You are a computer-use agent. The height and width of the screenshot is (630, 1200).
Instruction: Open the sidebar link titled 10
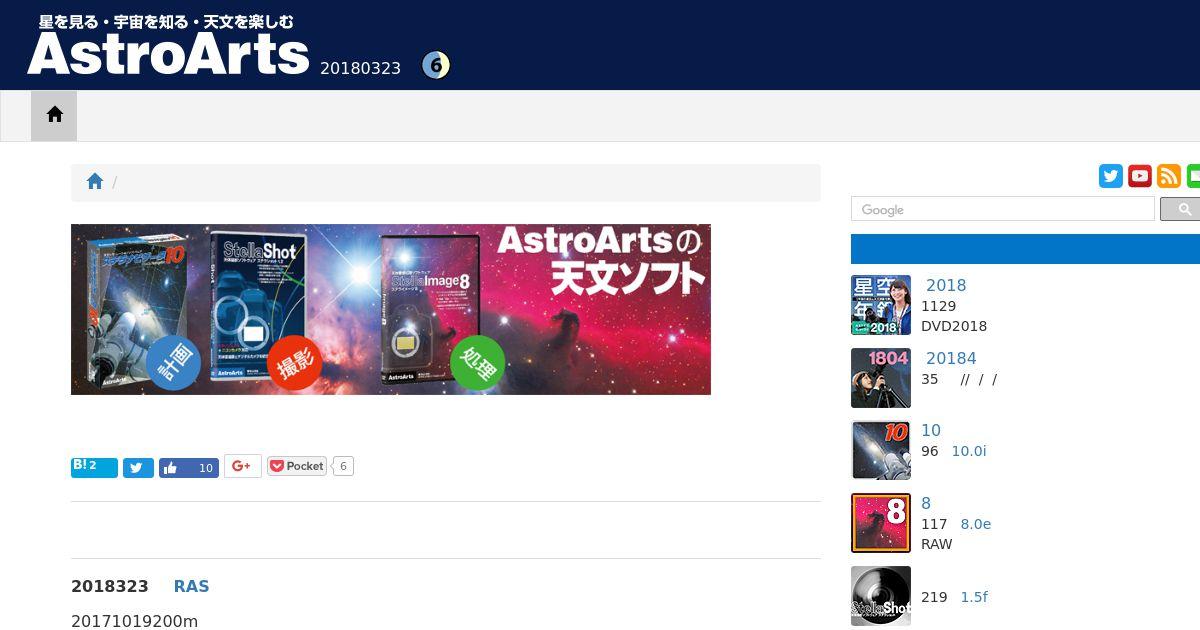pos(931,430)
